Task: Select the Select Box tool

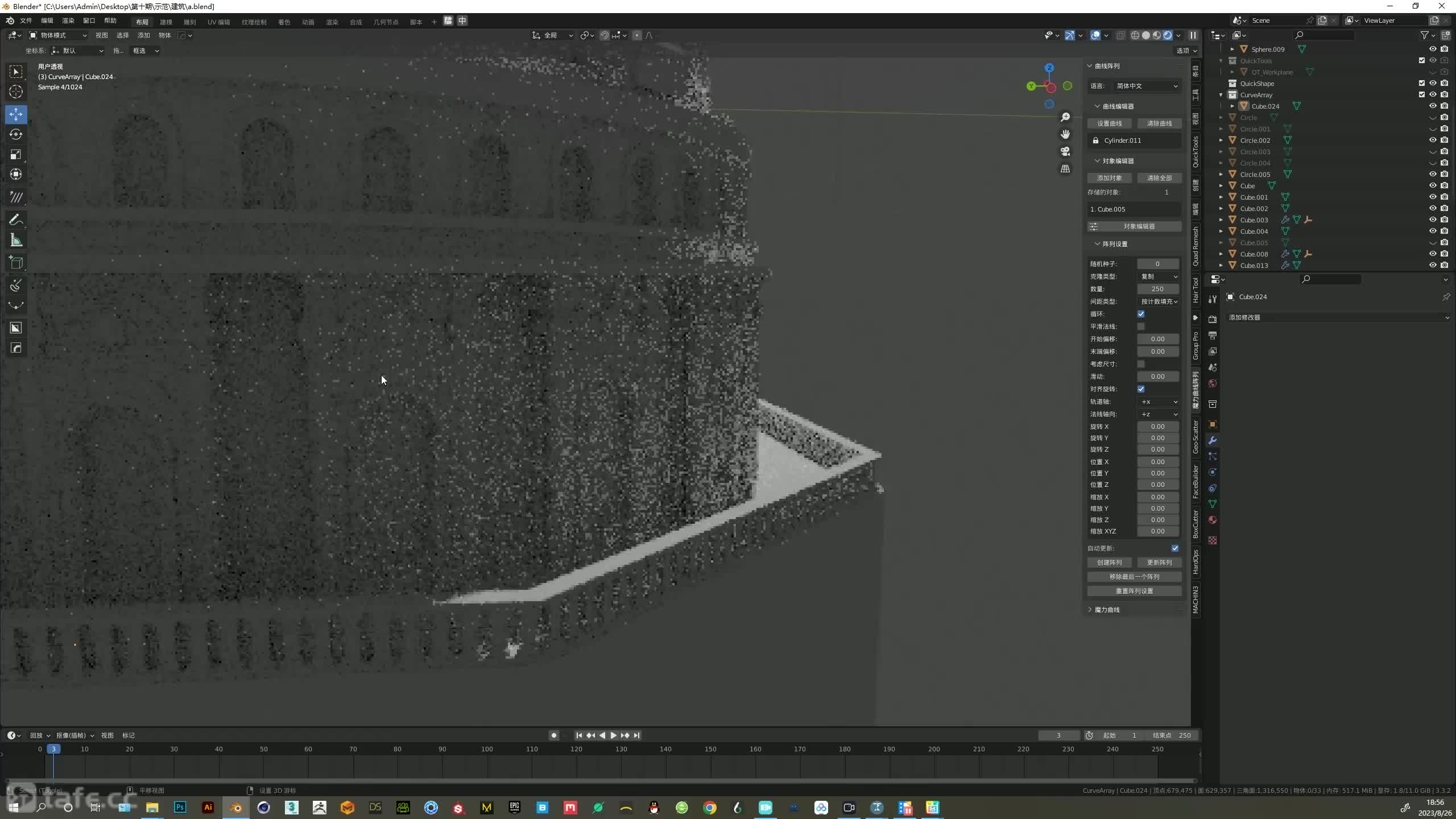Action: coord(16,72)
